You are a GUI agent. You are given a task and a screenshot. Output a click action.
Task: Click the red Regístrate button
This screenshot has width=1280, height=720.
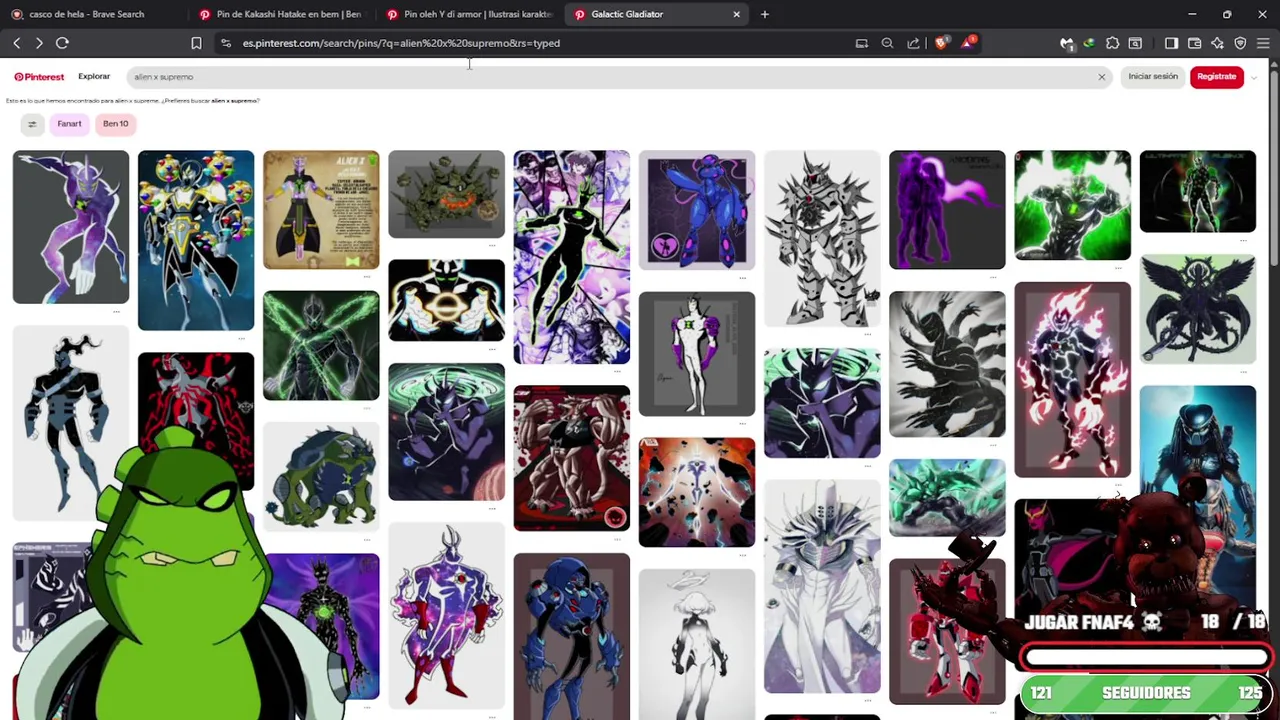pos(1216,77)
